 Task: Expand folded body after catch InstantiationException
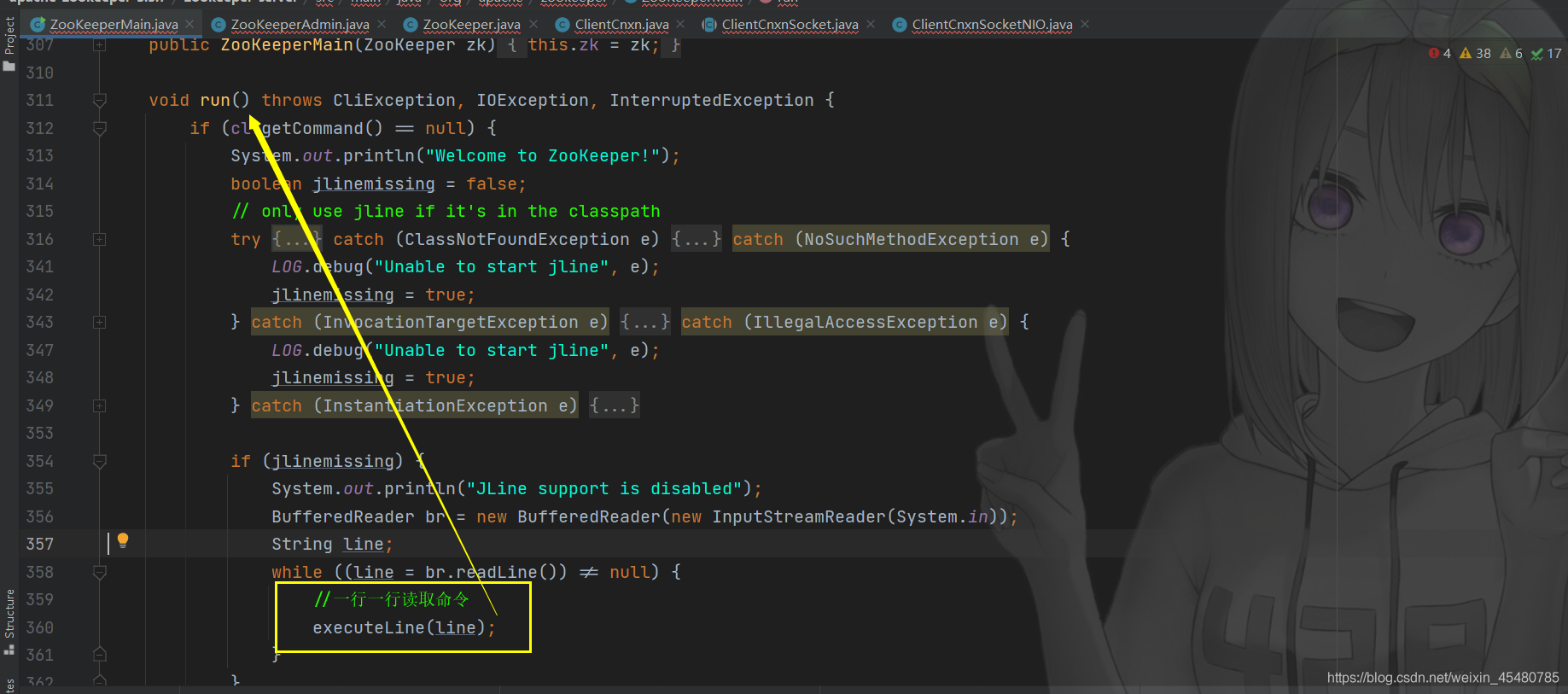pyautogui.click(x=615, y=405)
